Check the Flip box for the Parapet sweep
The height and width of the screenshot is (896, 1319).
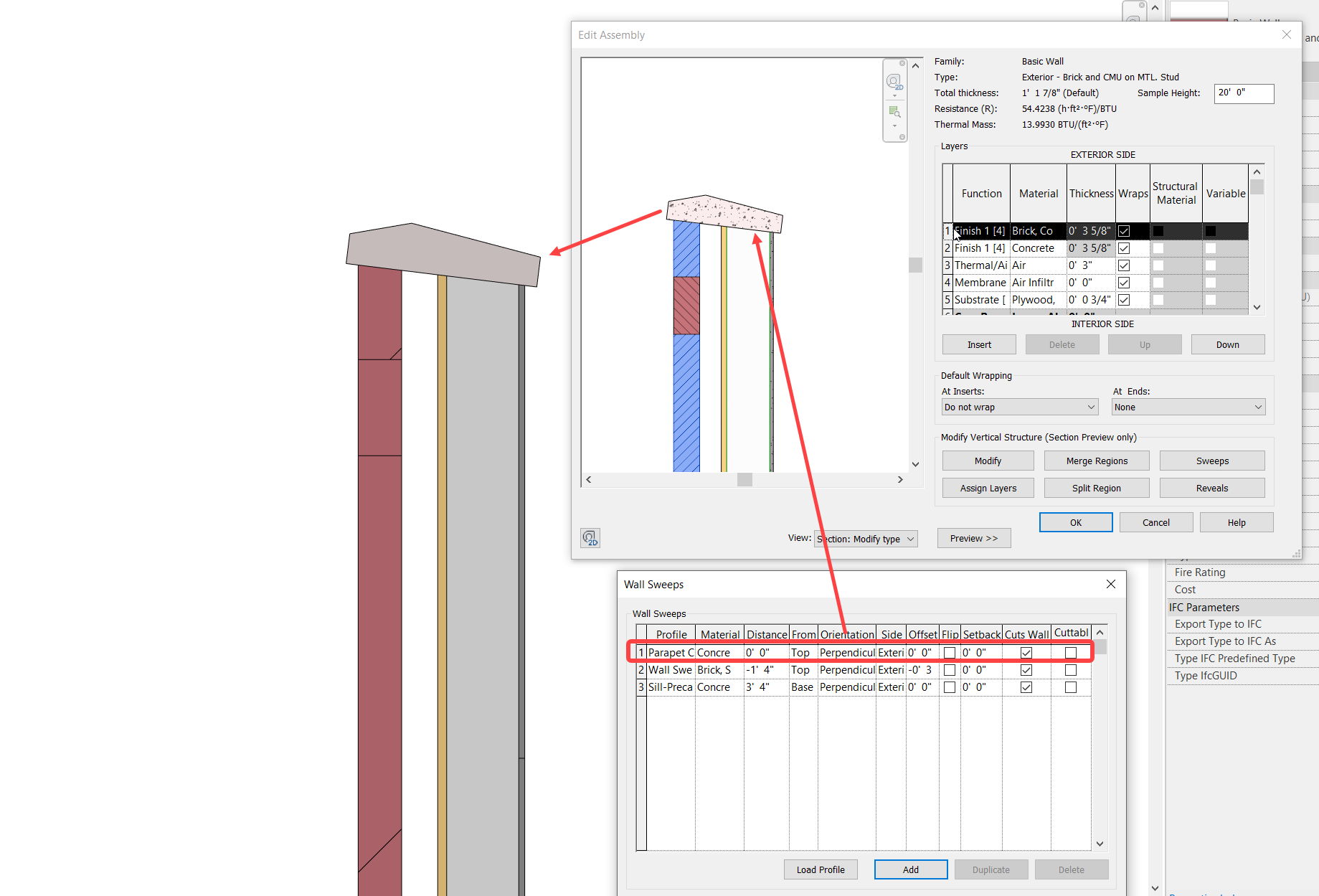pos(950,652)
